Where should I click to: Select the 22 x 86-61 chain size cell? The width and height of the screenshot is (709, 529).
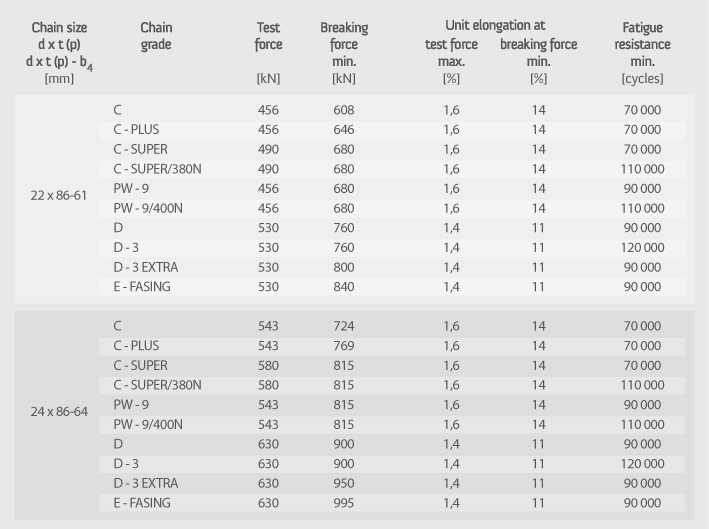point(58,195)
